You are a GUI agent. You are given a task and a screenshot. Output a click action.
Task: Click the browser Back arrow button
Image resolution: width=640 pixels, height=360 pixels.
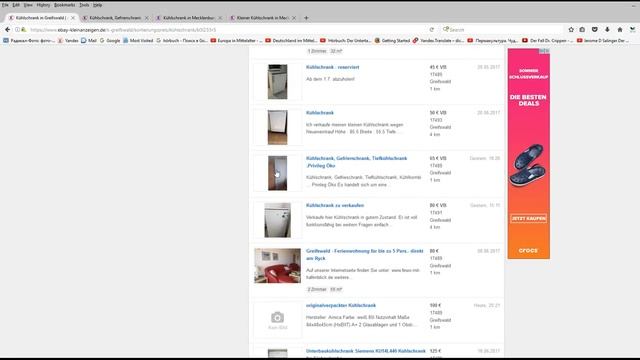point(7,29)
